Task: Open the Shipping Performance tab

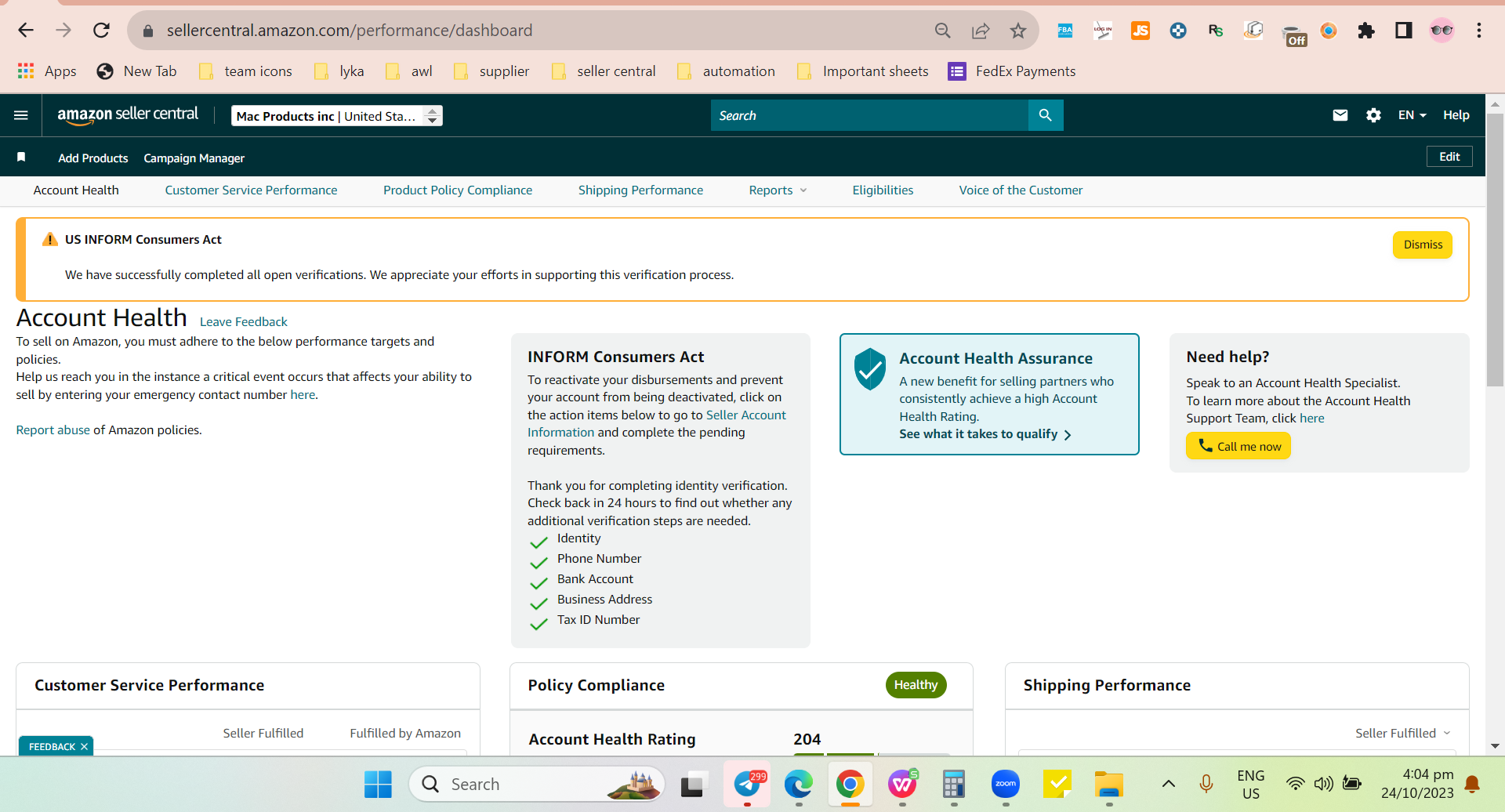Action: [x=640, y=190]
